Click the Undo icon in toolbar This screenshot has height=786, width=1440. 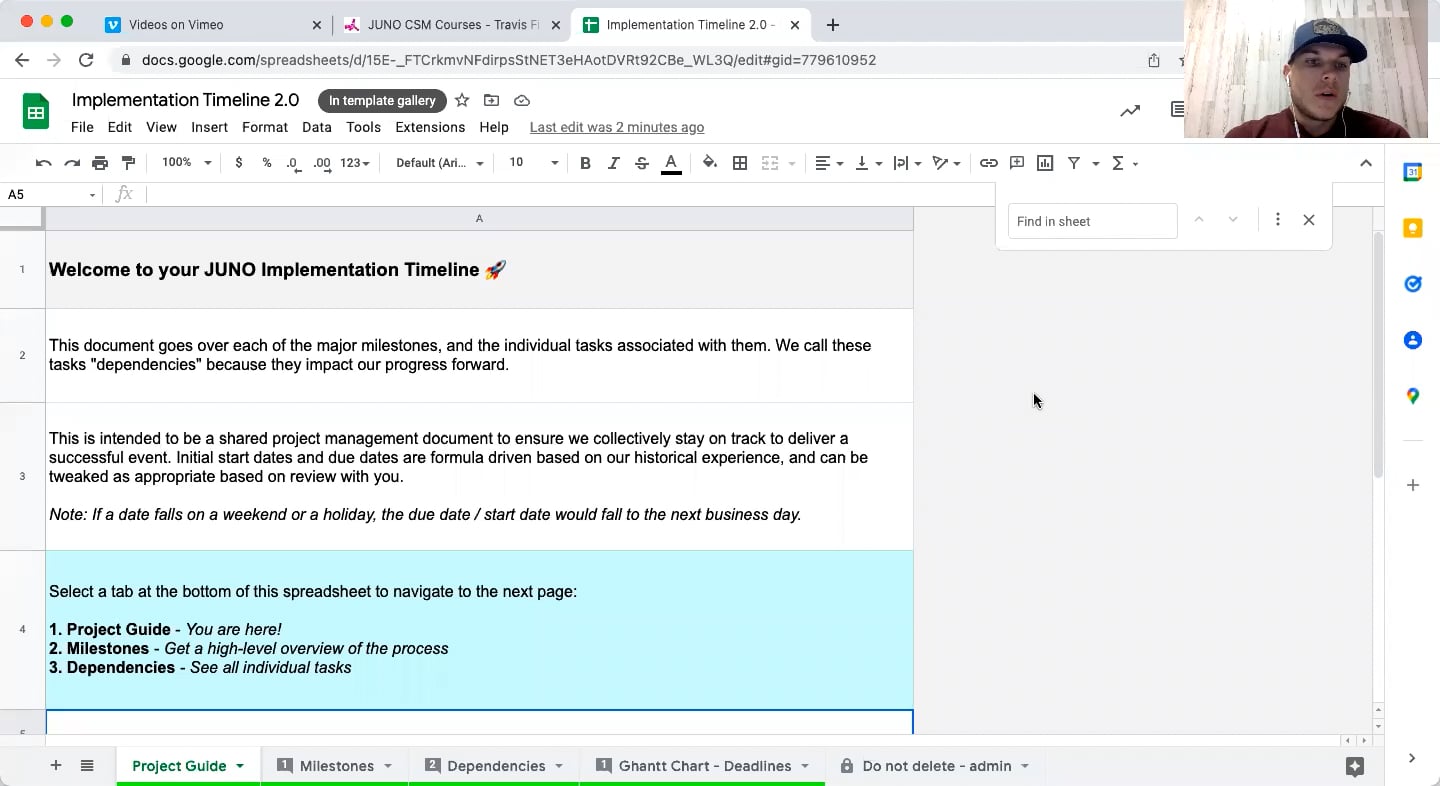(43, 163)
